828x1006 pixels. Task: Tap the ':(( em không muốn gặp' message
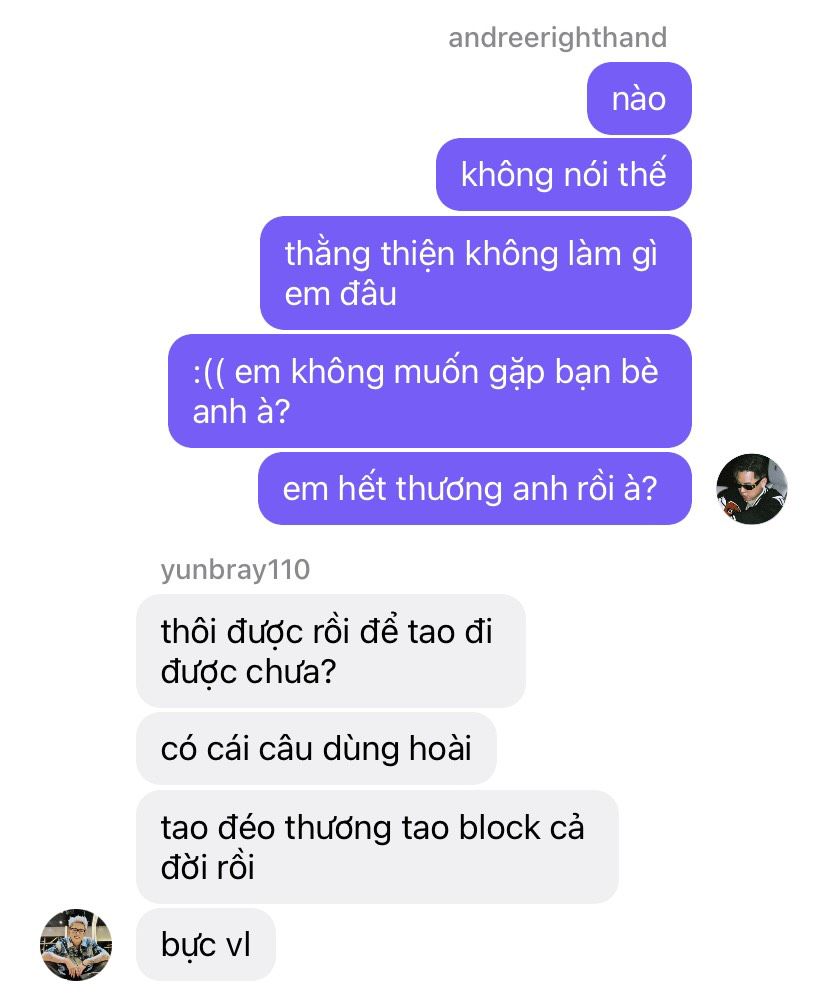430,391
